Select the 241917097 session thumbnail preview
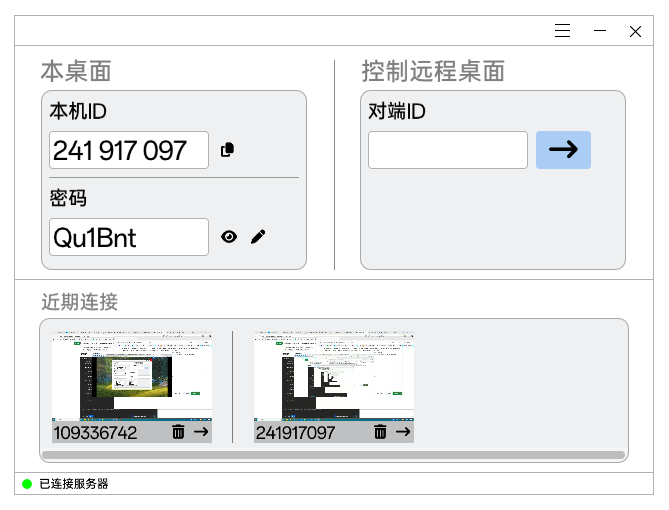 tap(334, 376)
